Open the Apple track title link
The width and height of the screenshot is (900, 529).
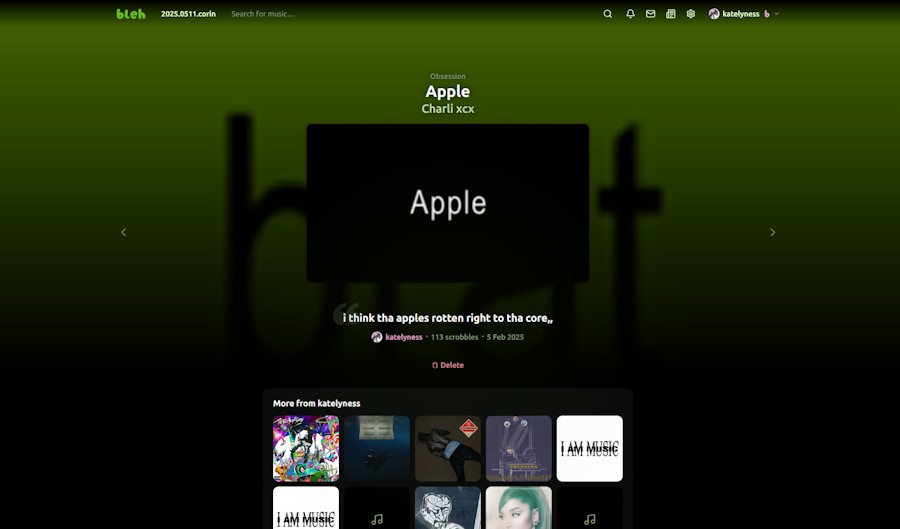click(447, 92)
